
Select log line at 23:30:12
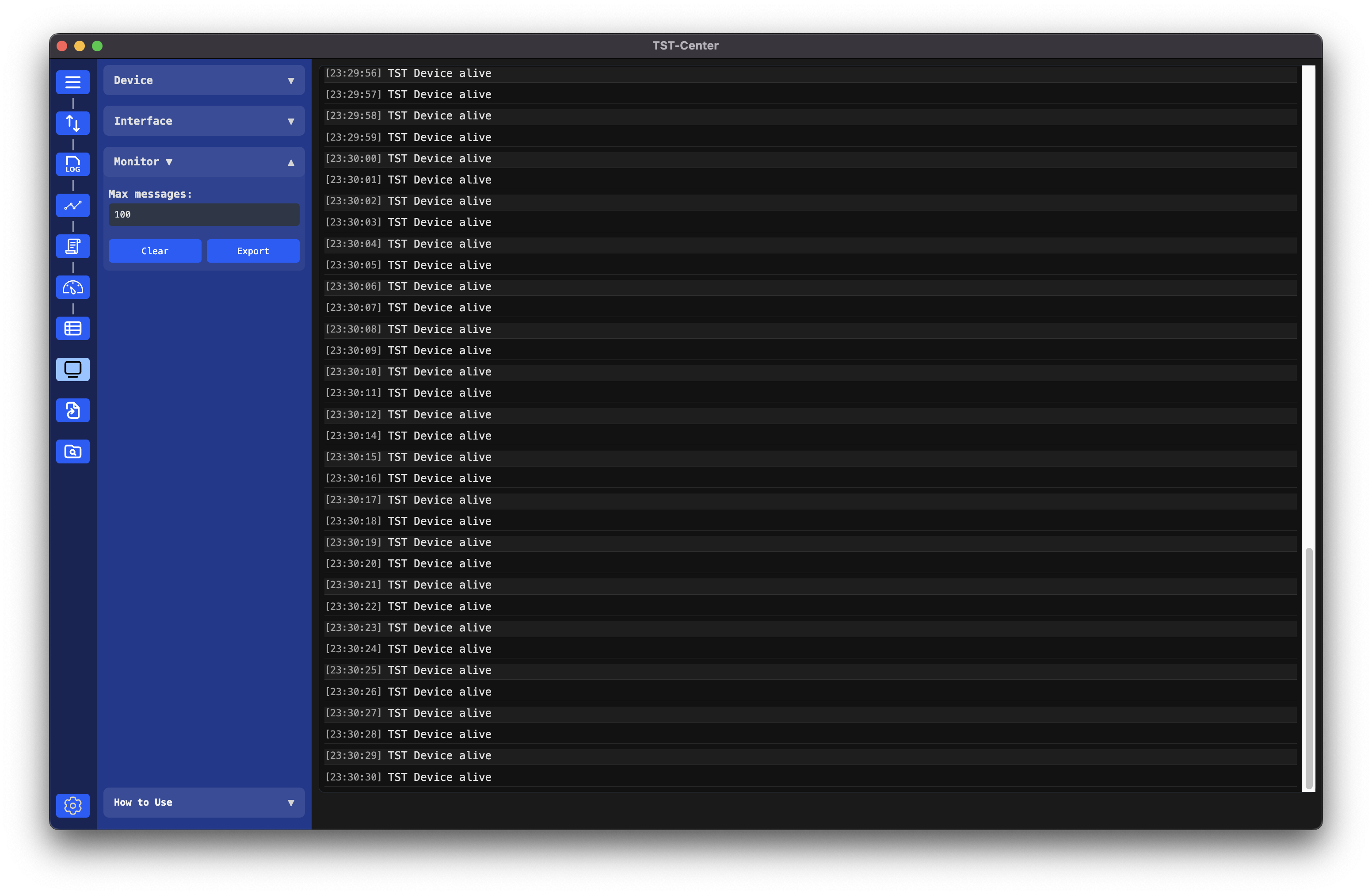[x=810, y=415]
